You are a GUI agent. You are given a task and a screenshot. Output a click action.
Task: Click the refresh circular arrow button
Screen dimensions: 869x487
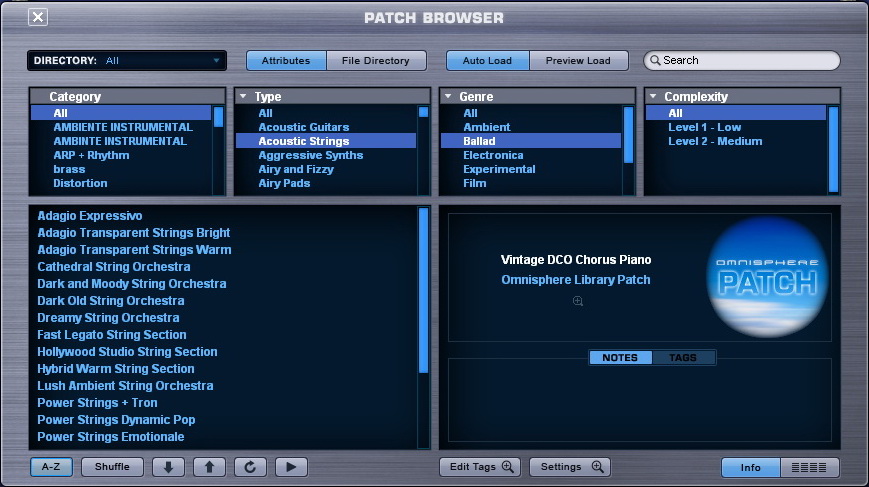click(251, 467)
